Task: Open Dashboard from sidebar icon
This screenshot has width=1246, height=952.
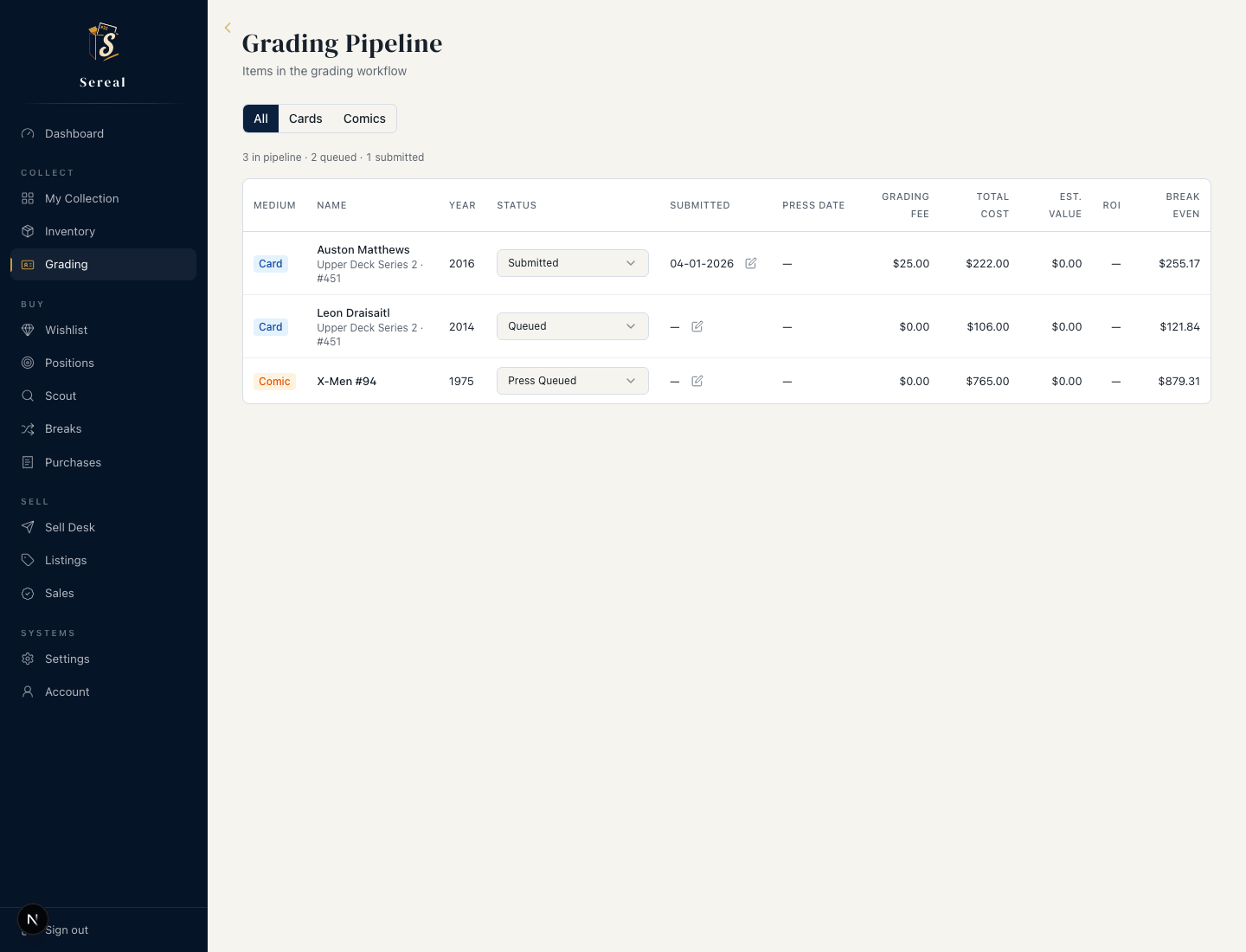Action: [28, 133]
